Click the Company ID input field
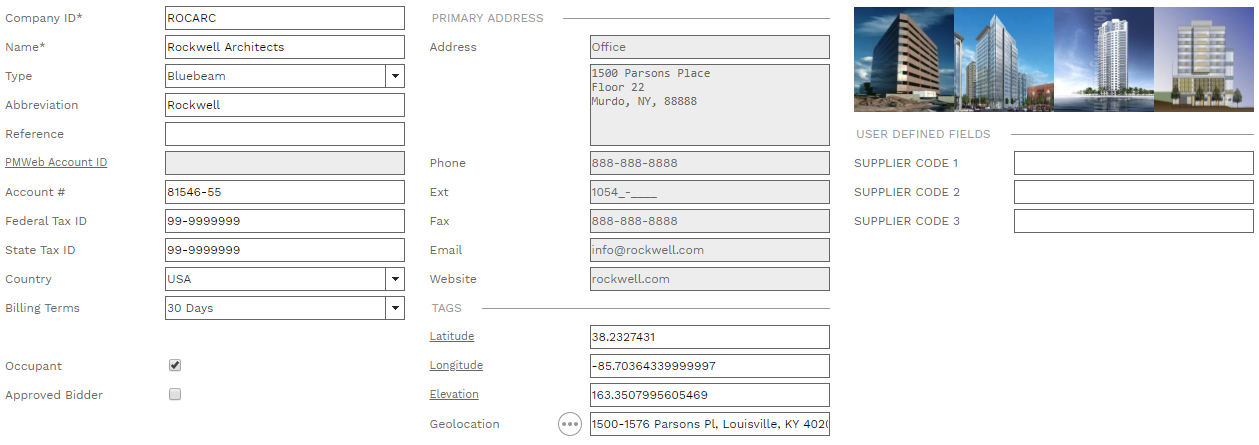This screenshot has width=1259, height=445. point(285,18)
